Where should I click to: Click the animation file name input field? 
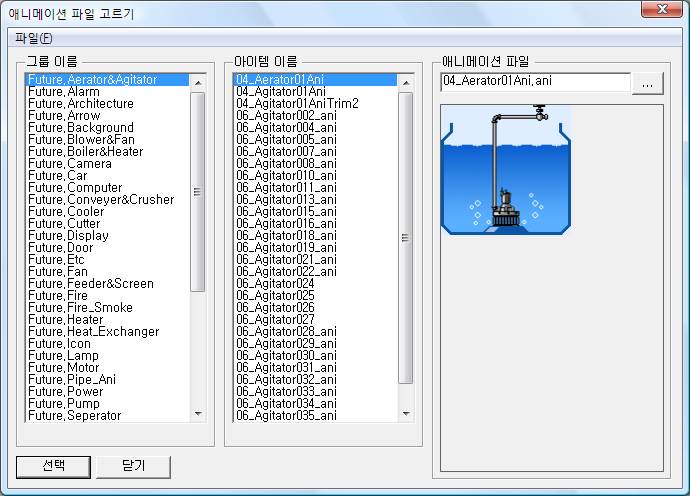tap(535, 82)
